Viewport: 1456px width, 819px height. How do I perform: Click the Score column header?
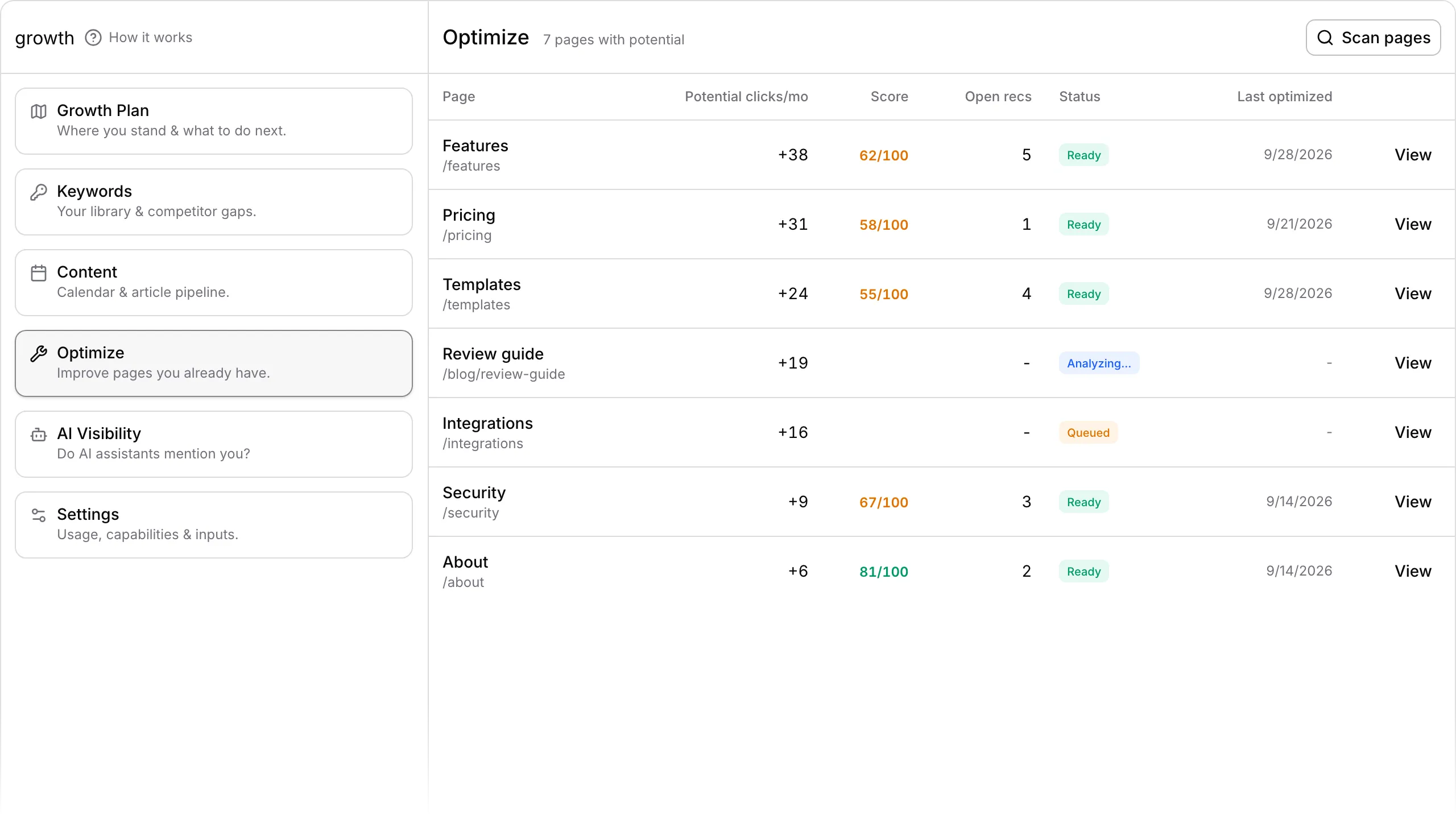pos(889,97)
